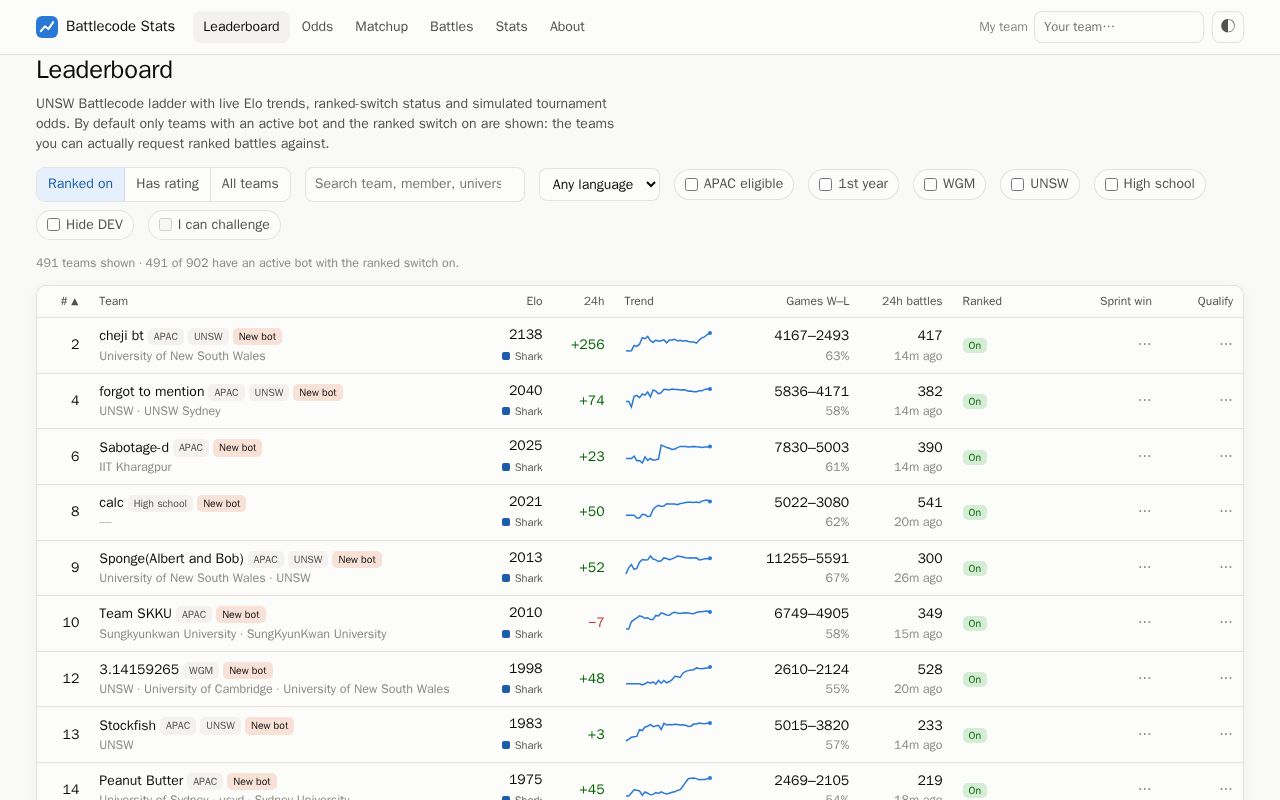The height and width of the screenshot is (800, 1280).
Task: Open the Battles nav item
Action: tap(451, 27)
